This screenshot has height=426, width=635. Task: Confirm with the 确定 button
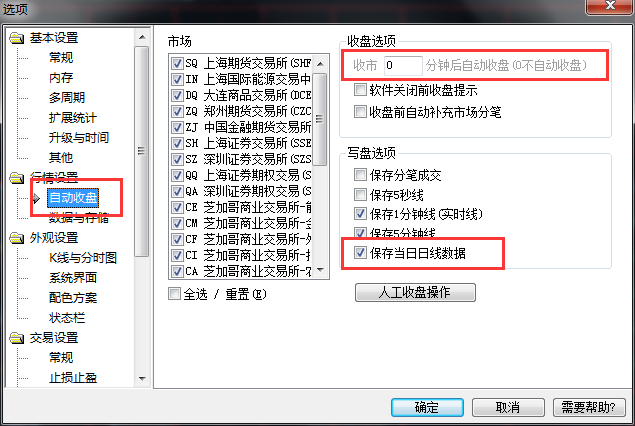427,407
